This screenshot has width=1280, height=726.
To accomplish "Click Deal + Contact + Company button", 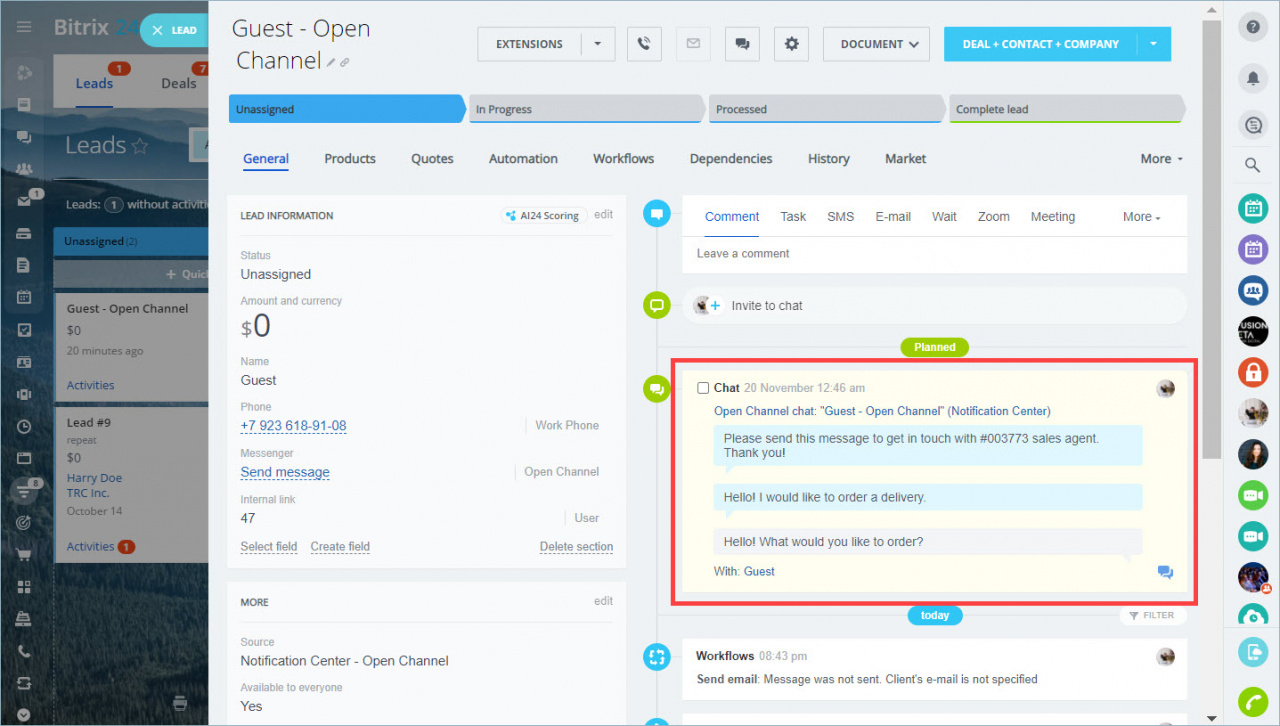I will click(1040, 44).
